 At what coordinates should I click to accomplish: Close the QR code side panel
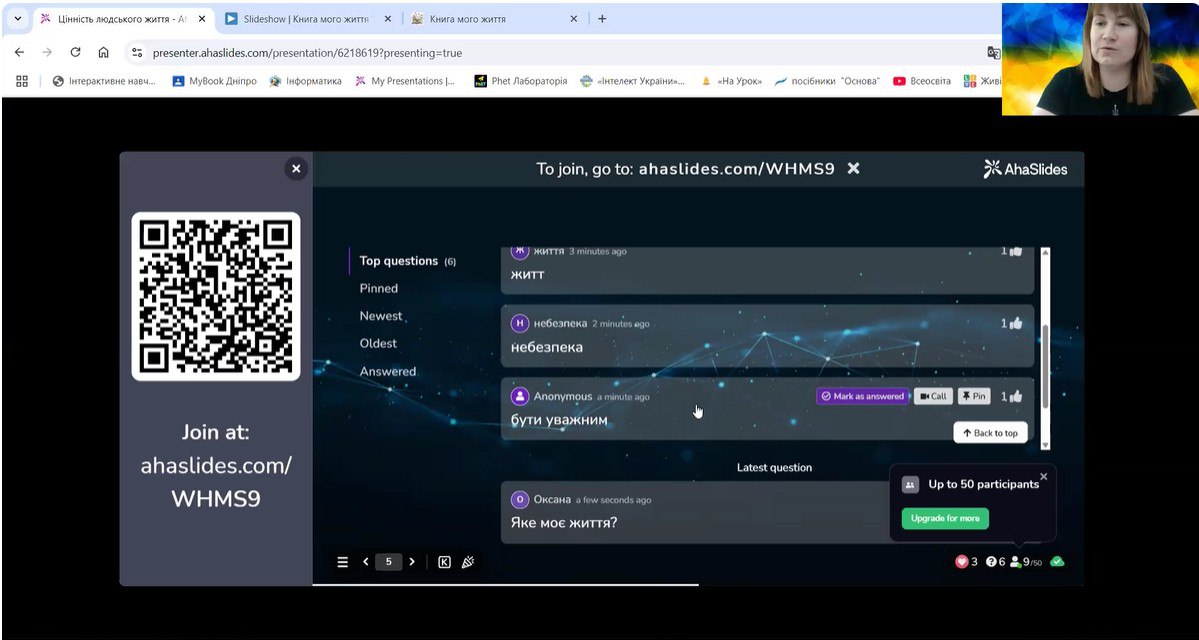click(x=296, y=168)
